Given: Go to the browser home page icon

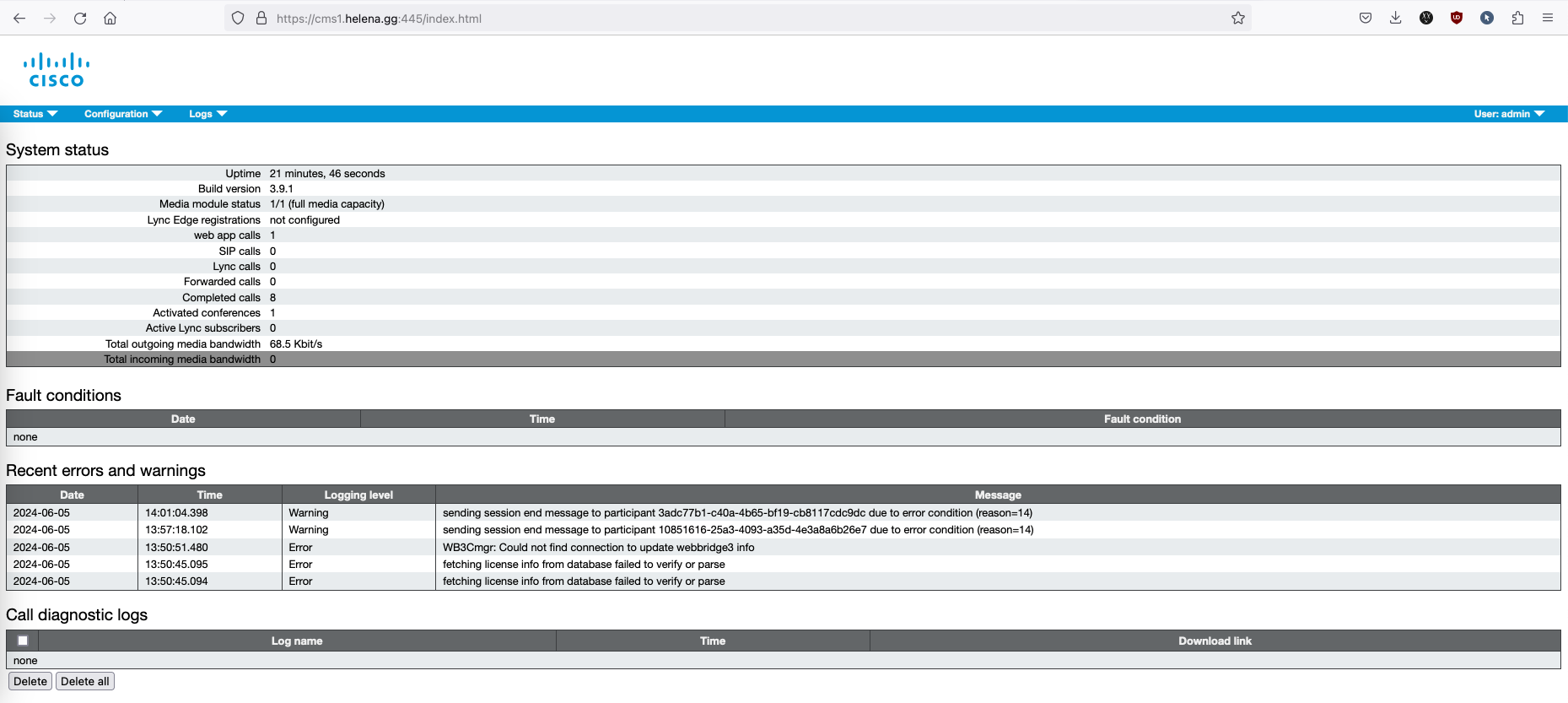Looking at the screenshot, I should point(110,18).
